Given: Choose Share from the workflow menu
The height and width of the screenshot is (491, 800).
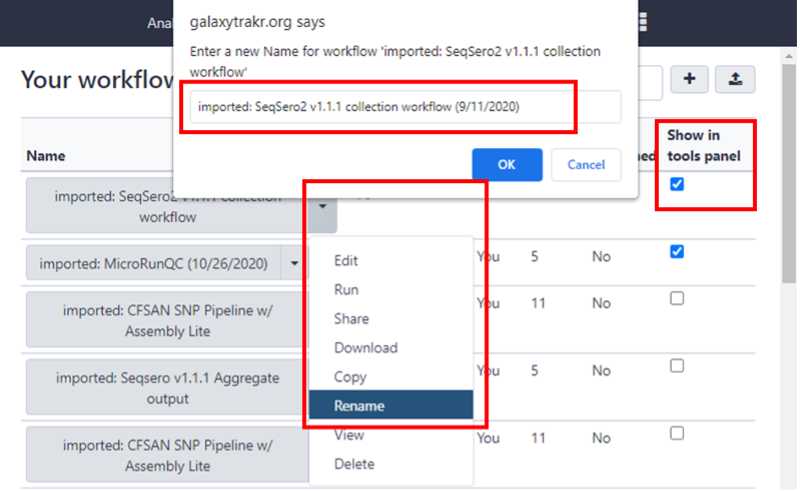Looking at the screenshot, I should coord(351,319).
